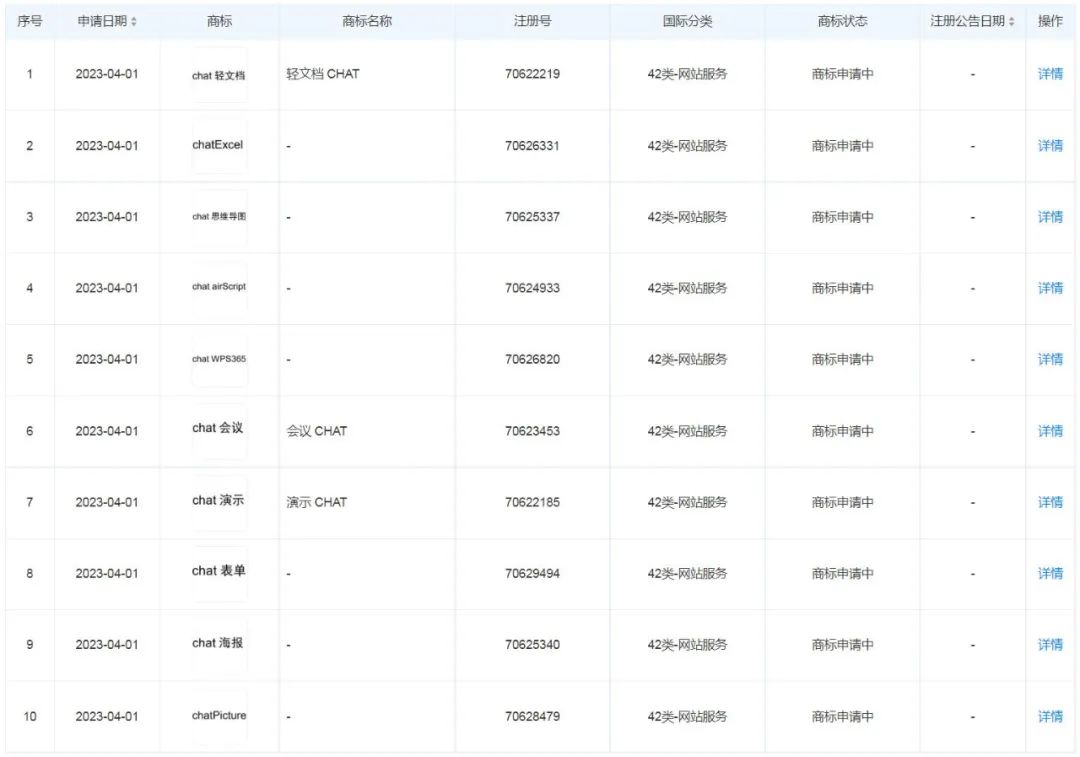Click the chatExcel trademark image
Image resolution: width=1080 pixels, height=757 pixels.
coord(219,145)
